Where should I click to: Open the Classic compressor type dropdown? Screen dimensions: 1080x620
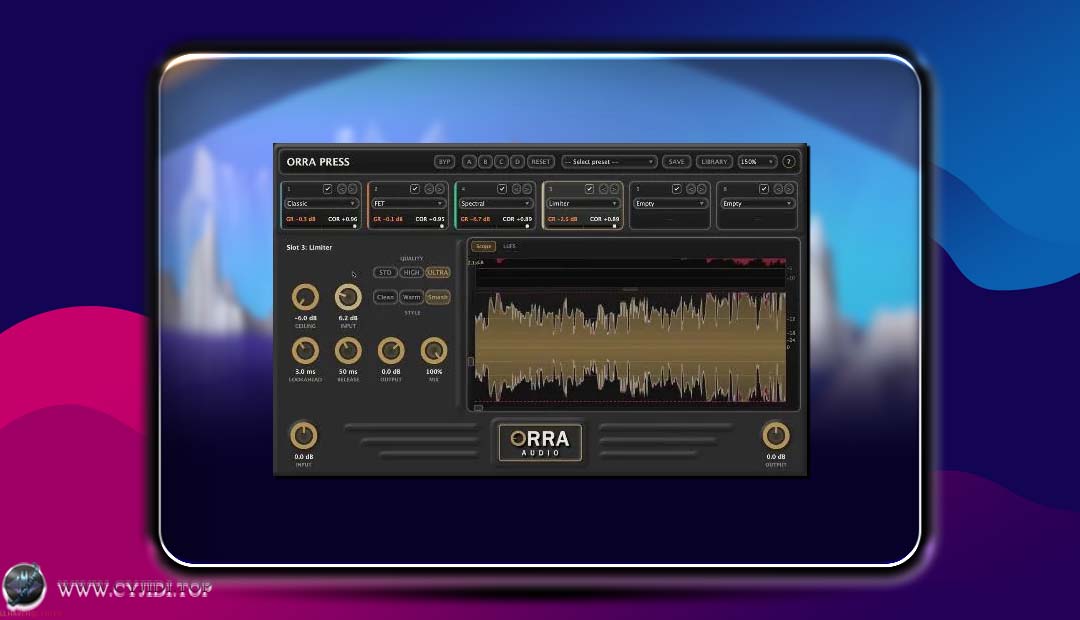click(321, 204)
